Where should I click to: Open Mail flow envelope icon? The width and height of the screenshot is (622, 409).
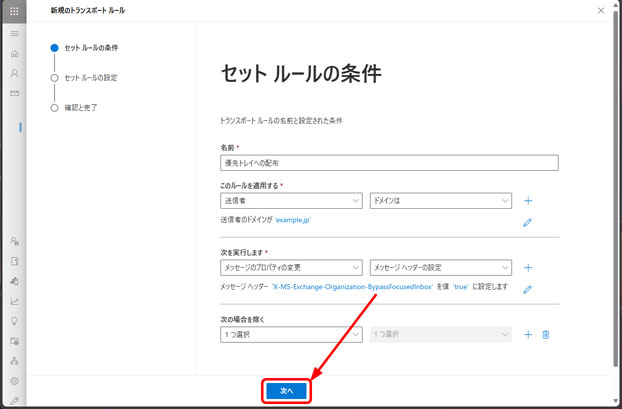coord(14,93)
